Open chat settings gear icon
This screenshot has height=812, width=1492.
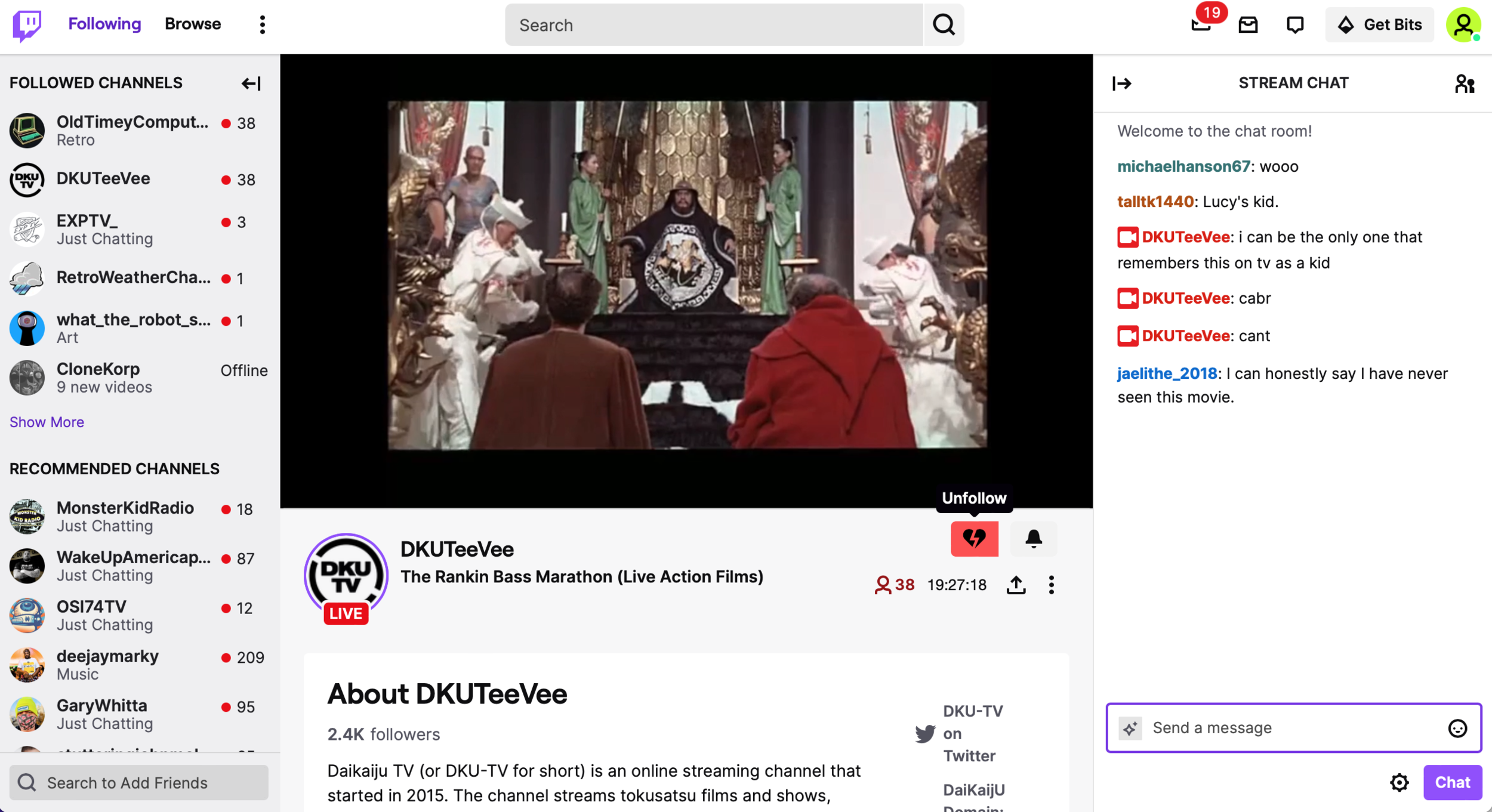point(1399,782)
